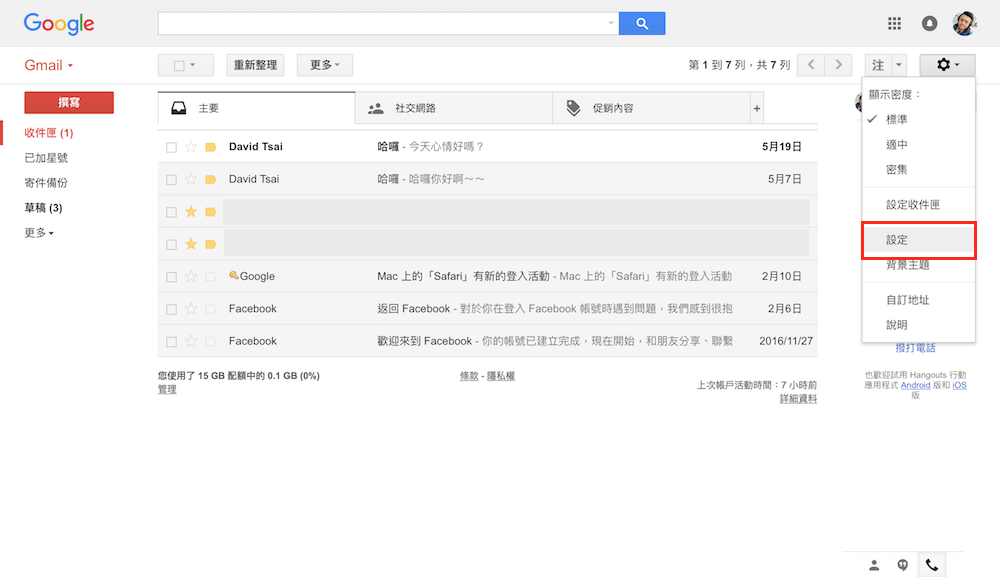Expand the Gmail product dropdown

coord(48,66)
